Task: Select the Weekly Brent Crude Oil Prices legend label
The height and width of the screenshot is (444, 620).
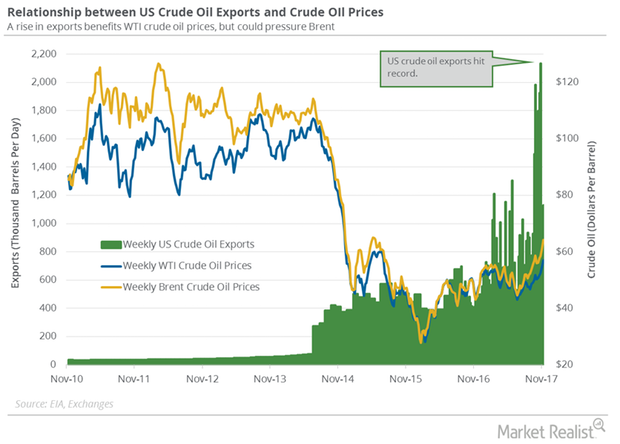Action: 191,287
